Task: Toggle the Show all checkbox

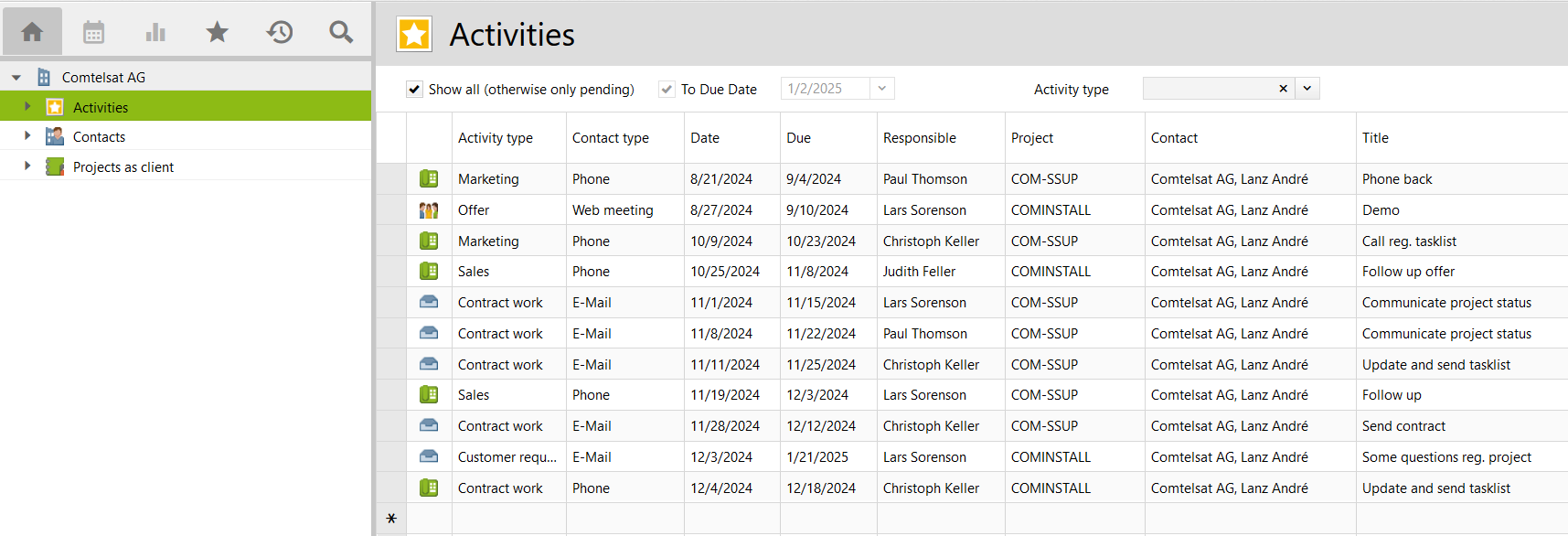Action: pos(415,90)
